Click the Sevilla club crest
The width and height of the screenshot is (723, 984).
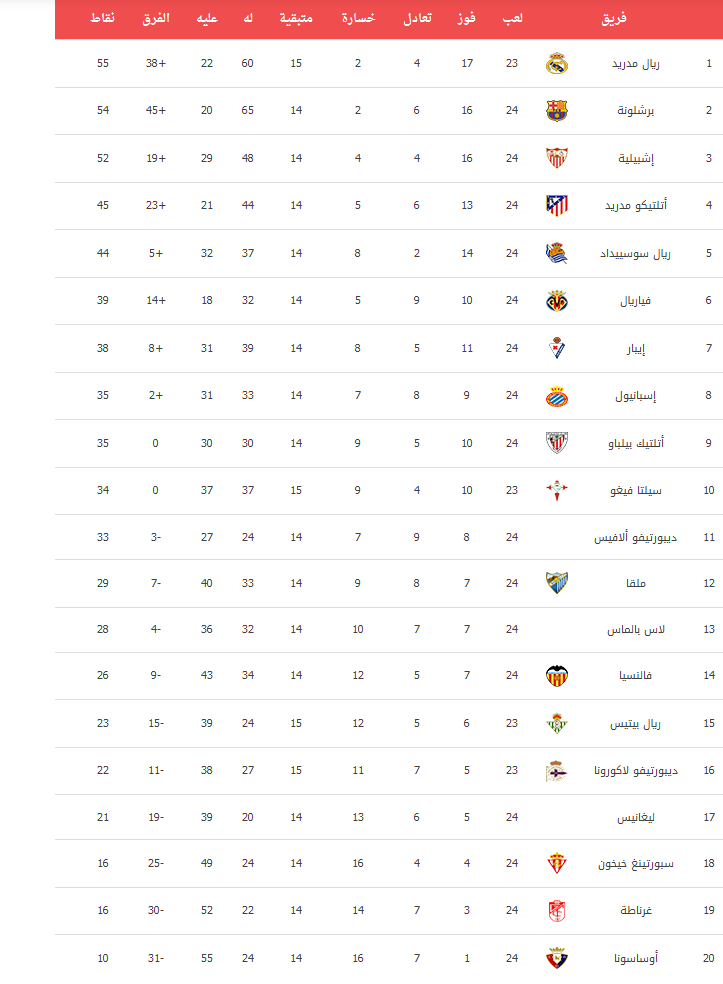pos(557,158)
